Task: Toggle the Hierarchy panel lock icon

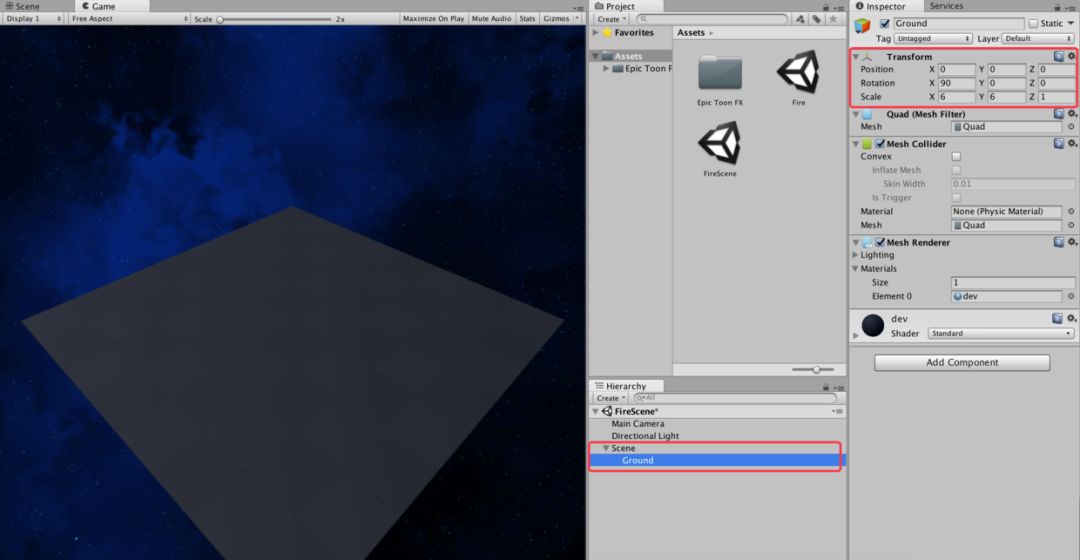Action: [826, 388]
